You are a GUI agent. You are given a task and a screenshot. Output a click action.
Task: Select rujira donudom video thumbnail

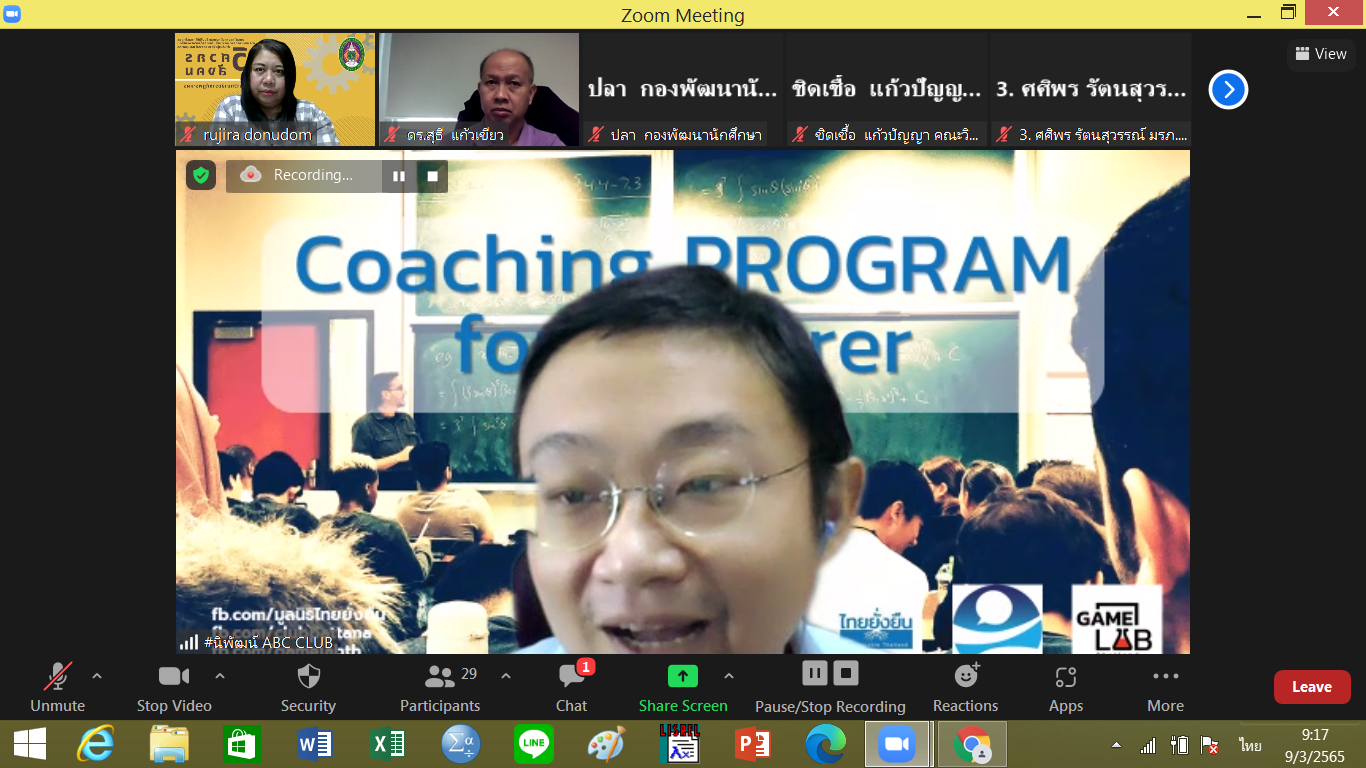(275, 90)
